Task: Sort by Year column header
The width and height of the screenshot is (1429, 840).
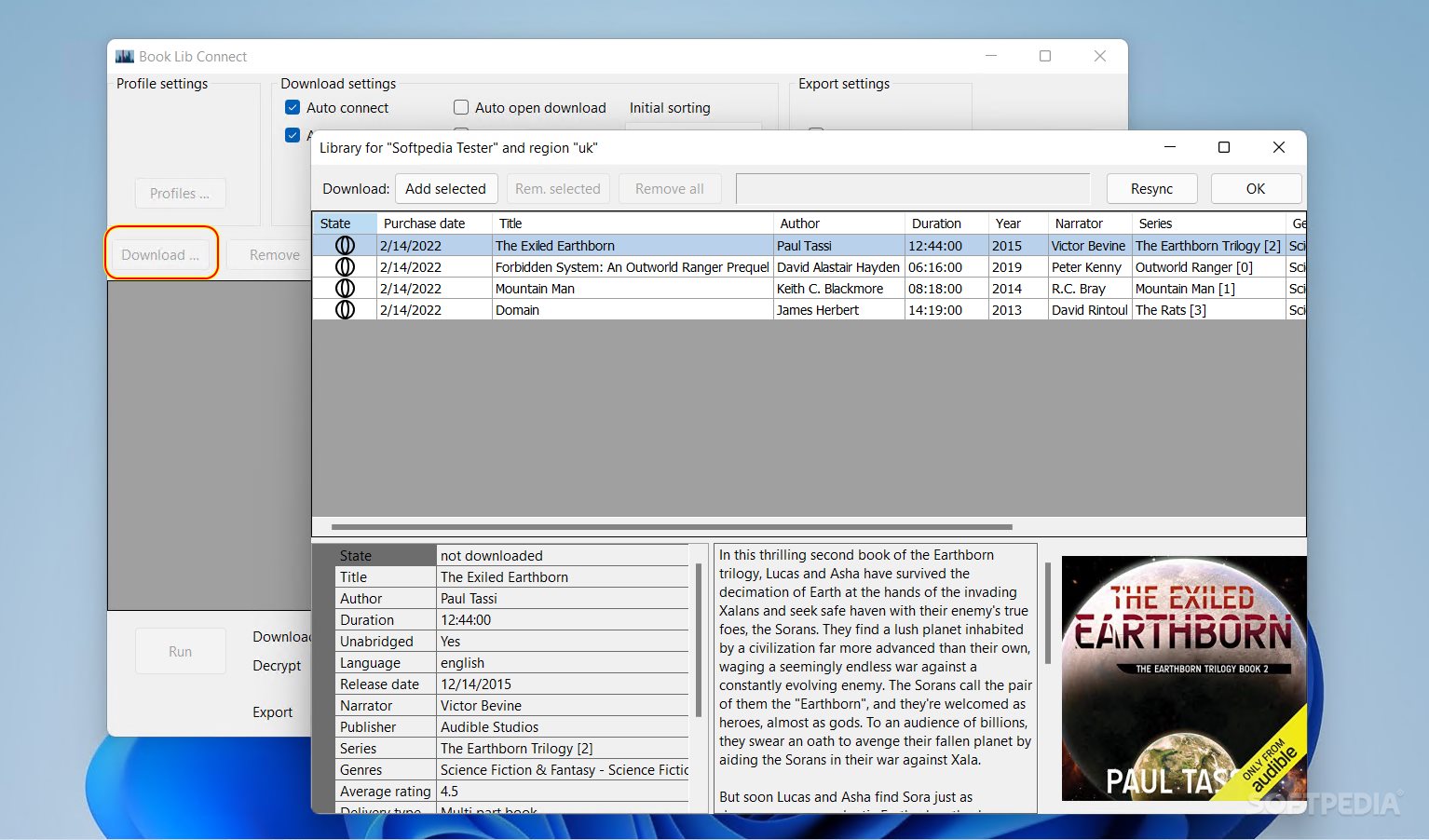Action: (x=1018, y=224)
